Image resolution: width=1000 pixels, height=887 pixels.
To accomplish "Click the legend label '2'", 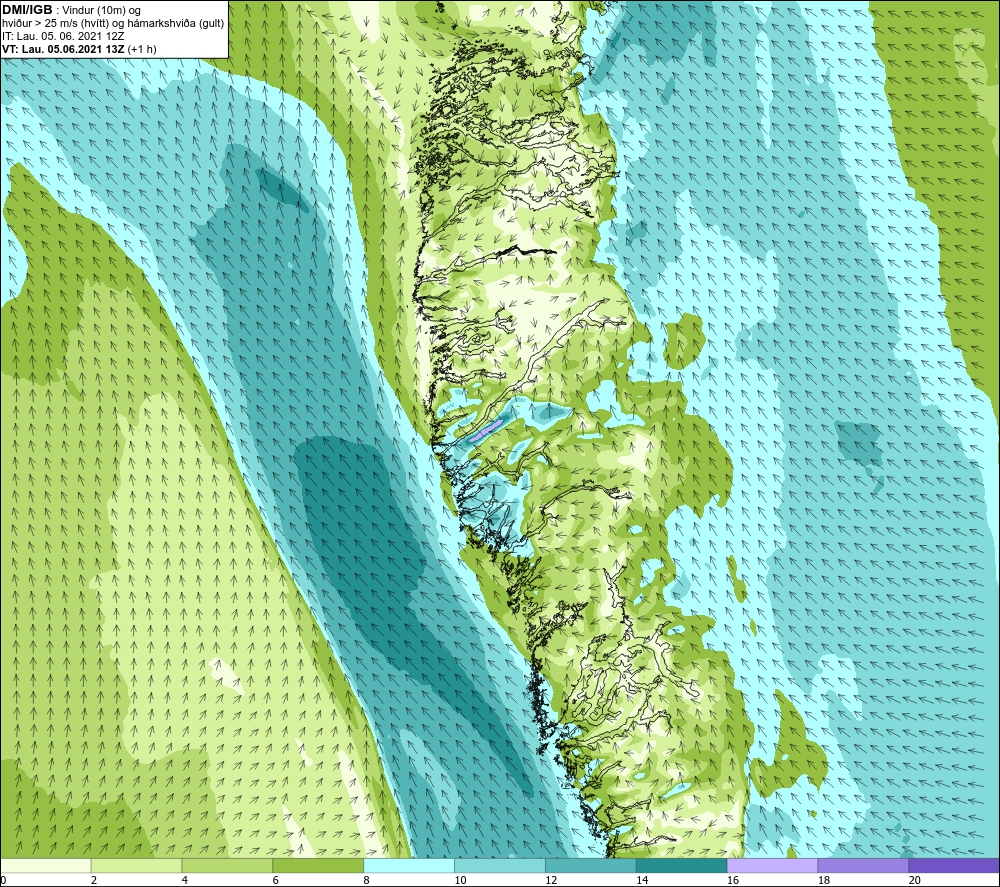I will point(94,881).
